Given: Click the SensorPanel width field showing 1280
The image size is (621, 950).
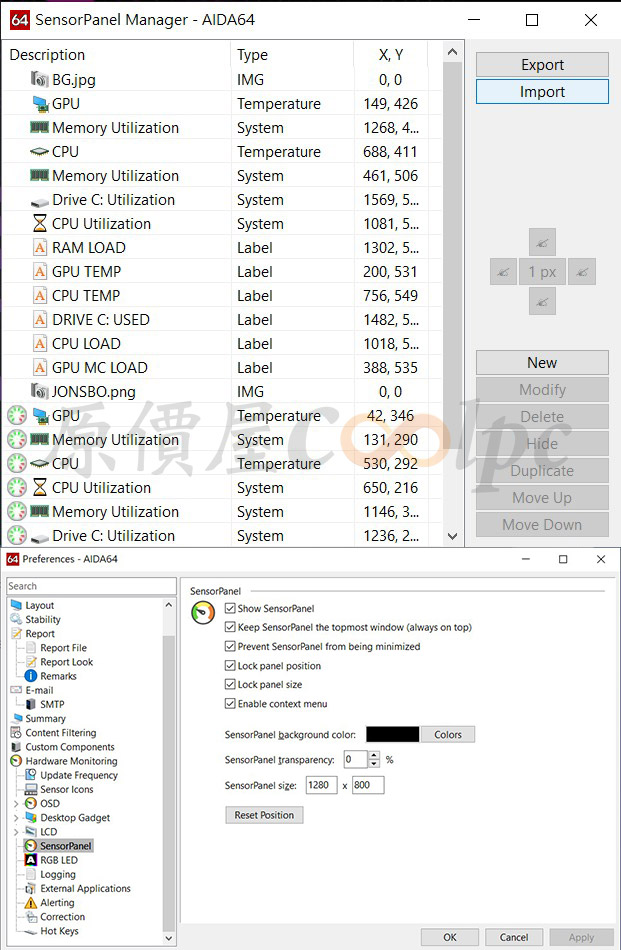Looking at the screenshot, I should point(321,785).
